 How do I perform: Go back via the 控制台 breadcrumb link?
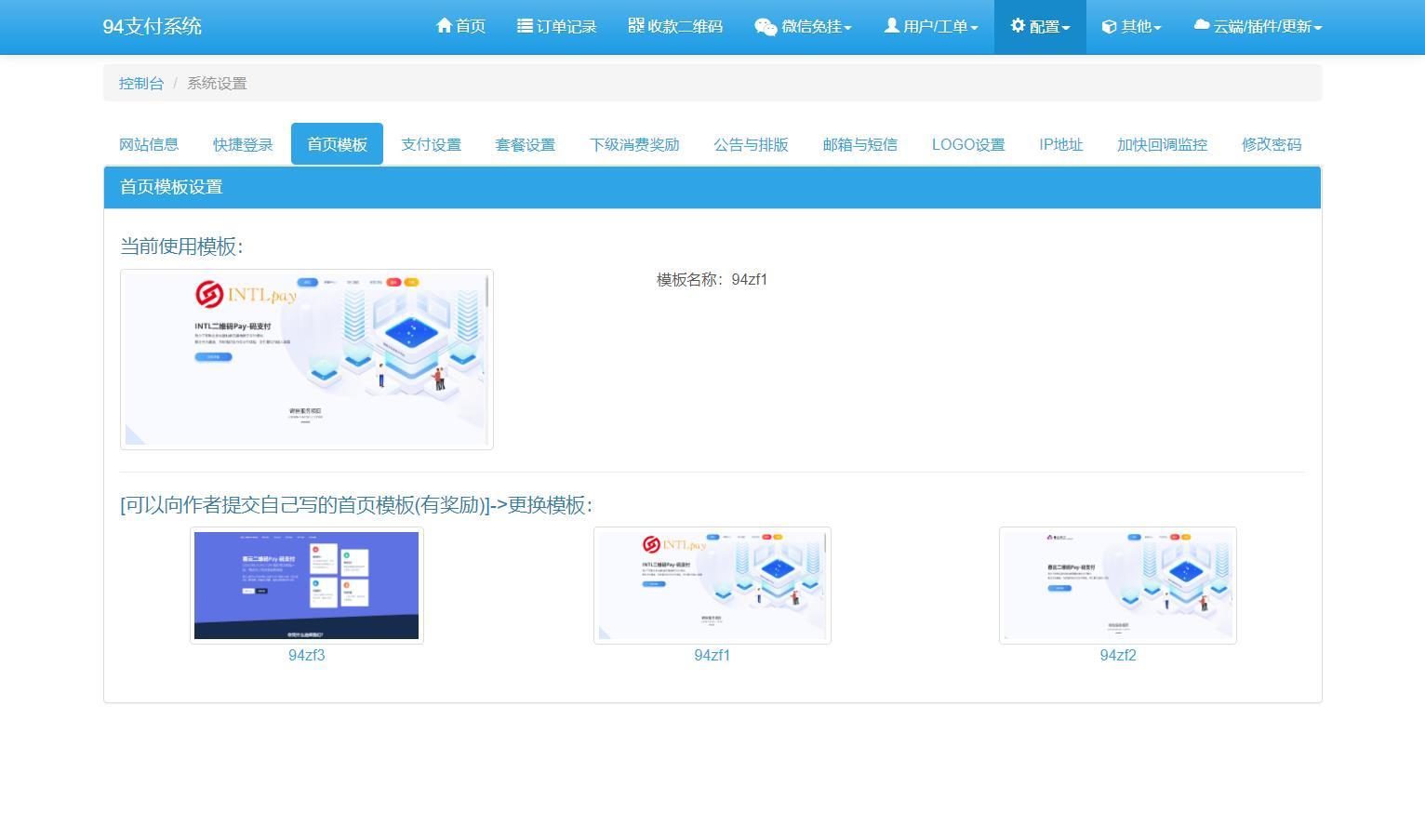pos(140,83)
